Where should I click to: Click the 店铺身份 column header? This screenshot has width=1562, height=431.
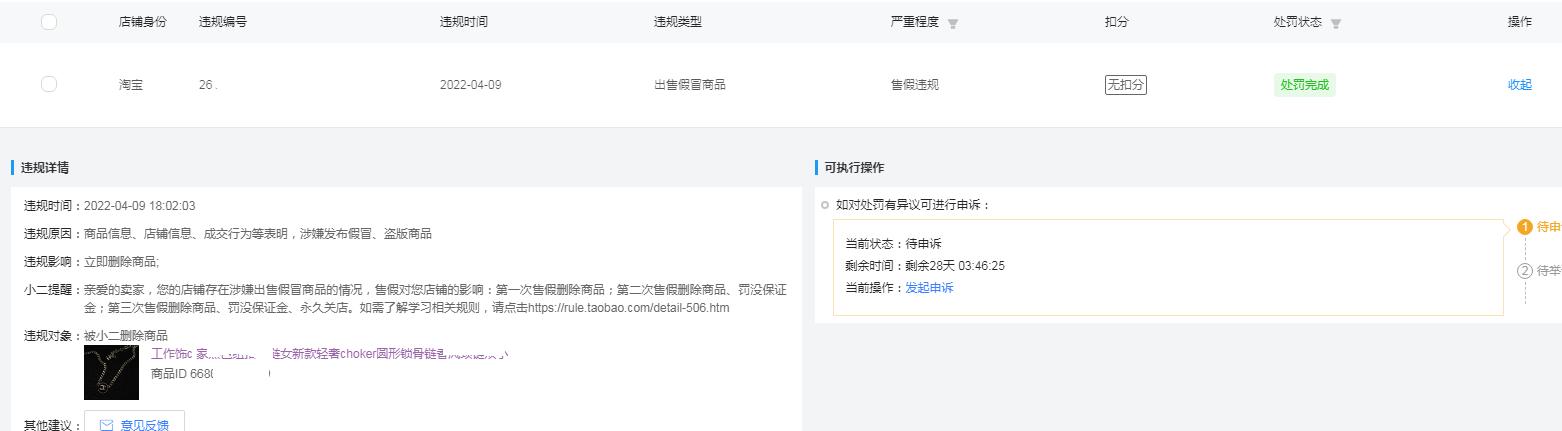142,22
